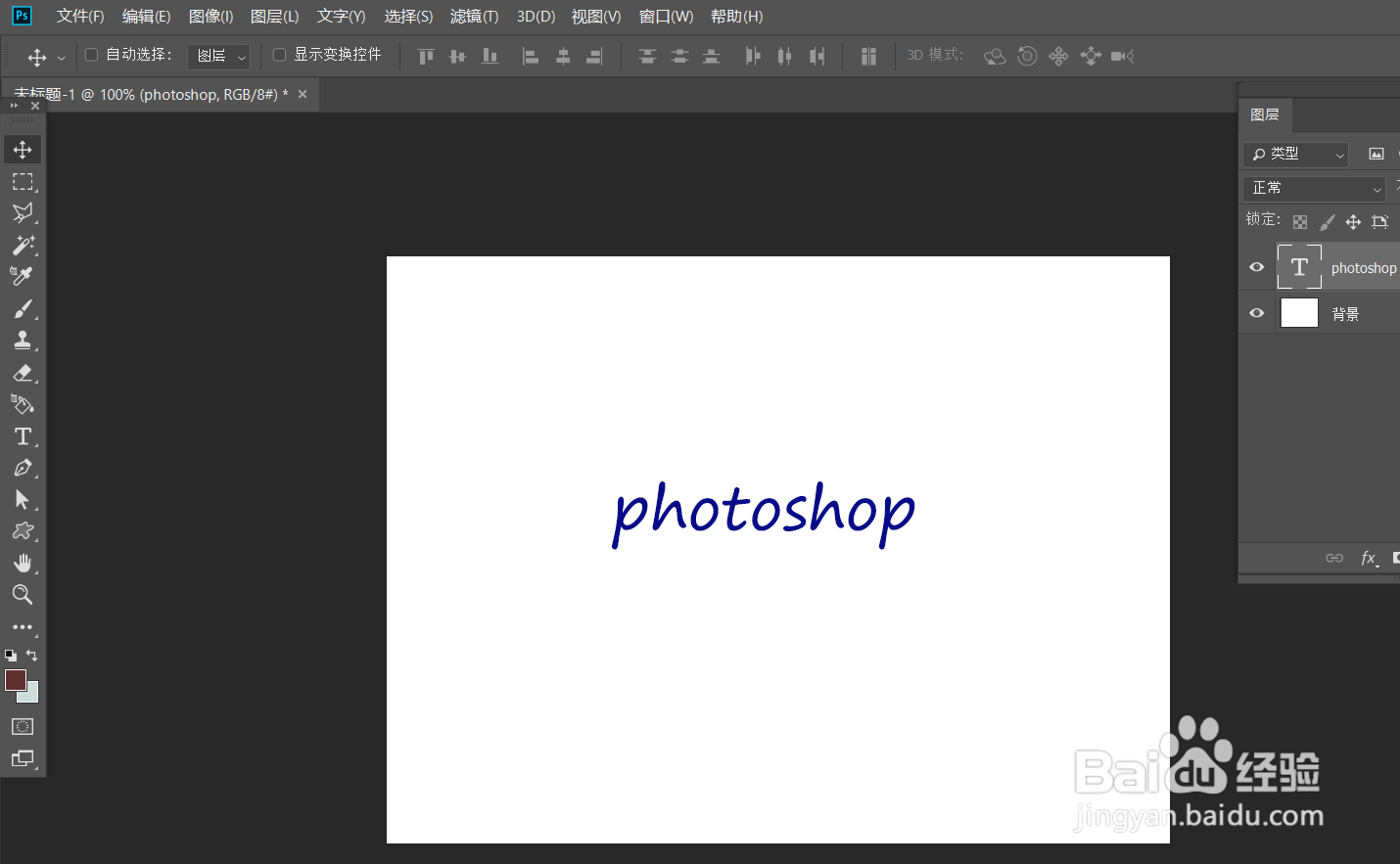Image resolution: width=1400 pixels, height=864 pixels.
Task: Open the 滤镜(T) menu
Action: pos(474,17)
